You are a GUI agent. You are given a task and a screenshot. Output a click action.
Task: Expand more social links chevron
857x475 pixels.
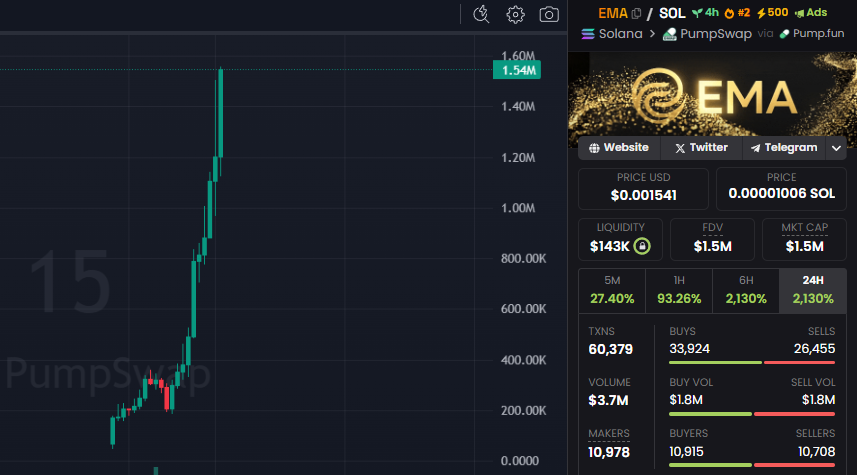(x=837, y=148)
